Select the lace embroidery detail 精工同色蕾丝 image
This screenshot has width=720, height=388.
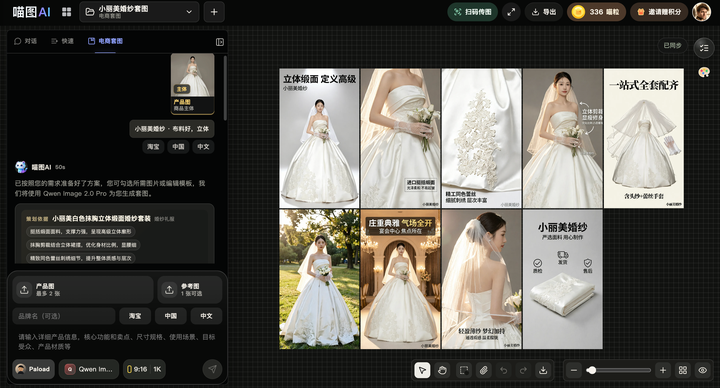482,138
